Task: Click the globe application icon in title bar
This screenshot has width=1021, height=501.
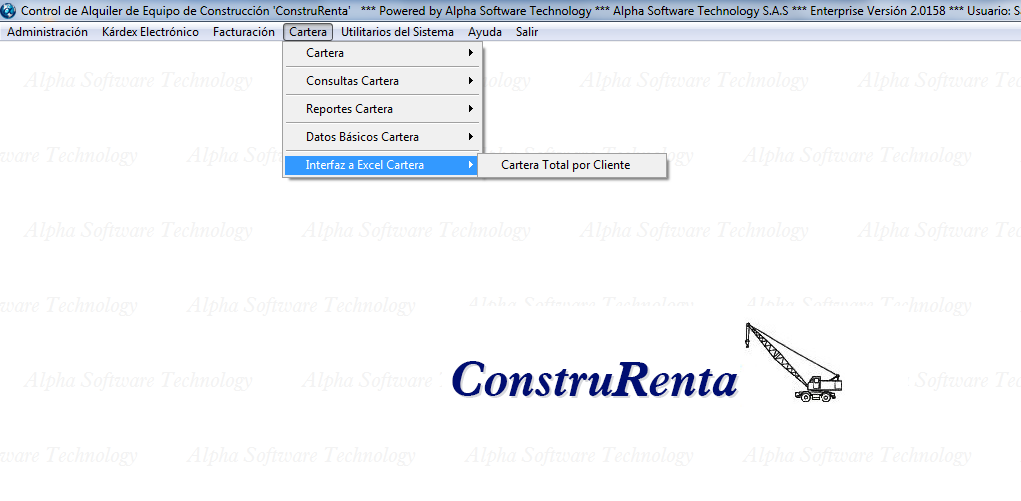Action: [x=10, y=10]
